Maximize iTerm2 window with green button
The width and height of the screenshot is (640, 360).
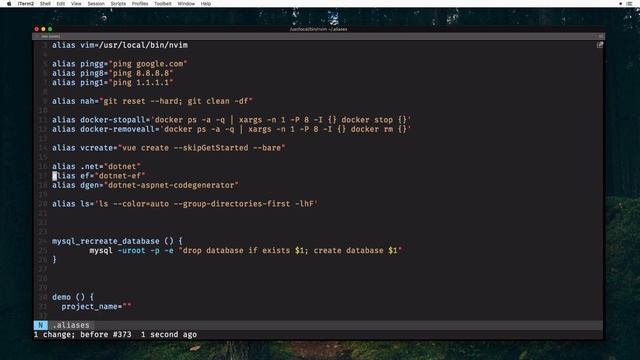point(50,29)
